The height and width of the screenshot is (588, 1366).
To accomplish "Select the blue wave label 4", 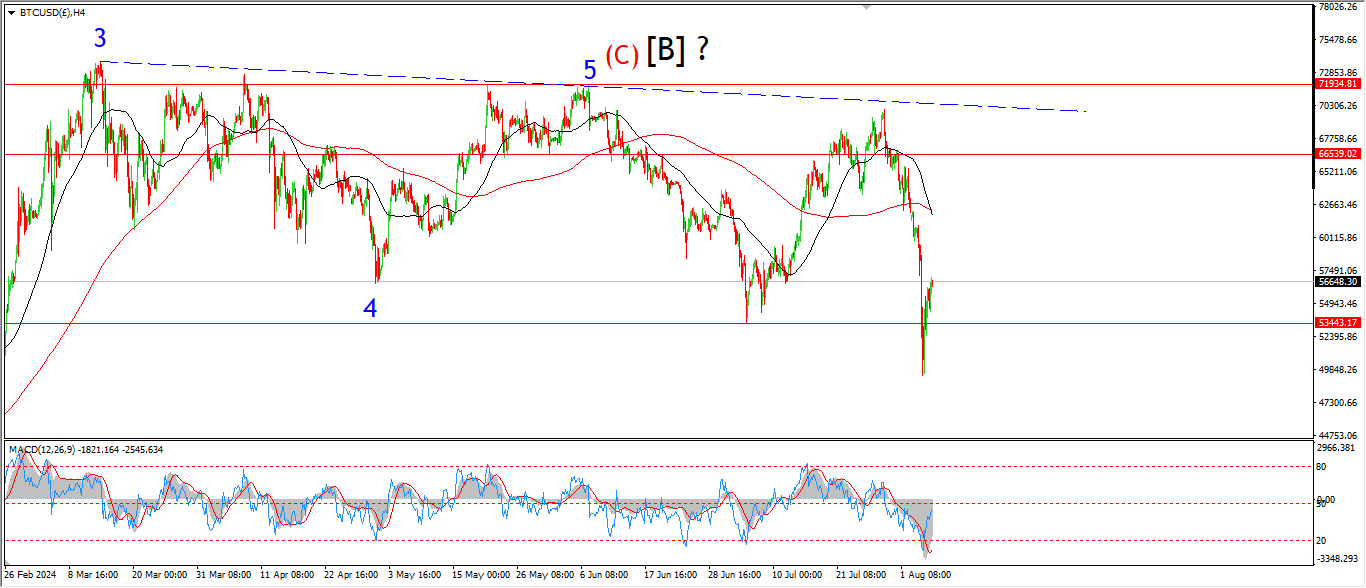I will click(x=370, y=309).
